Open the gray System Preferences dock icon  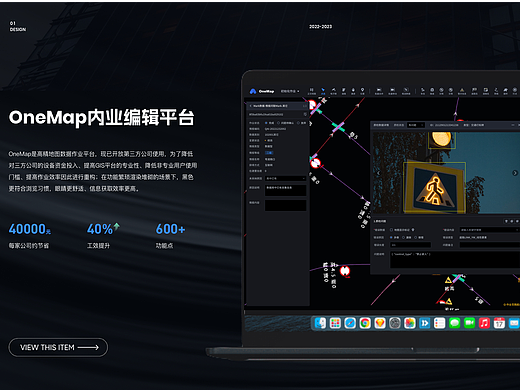click(x=395, y=323)
